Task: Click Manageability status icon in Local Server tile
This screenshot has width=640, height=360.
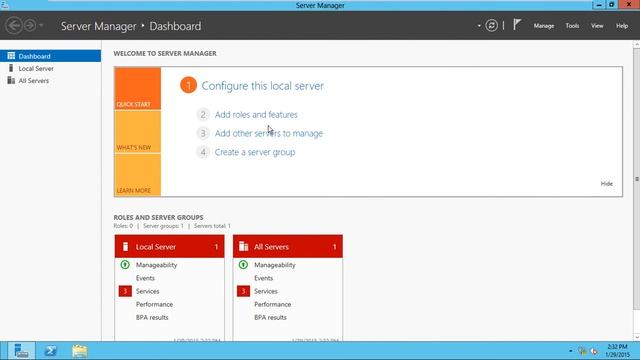Action: (125, 264)
